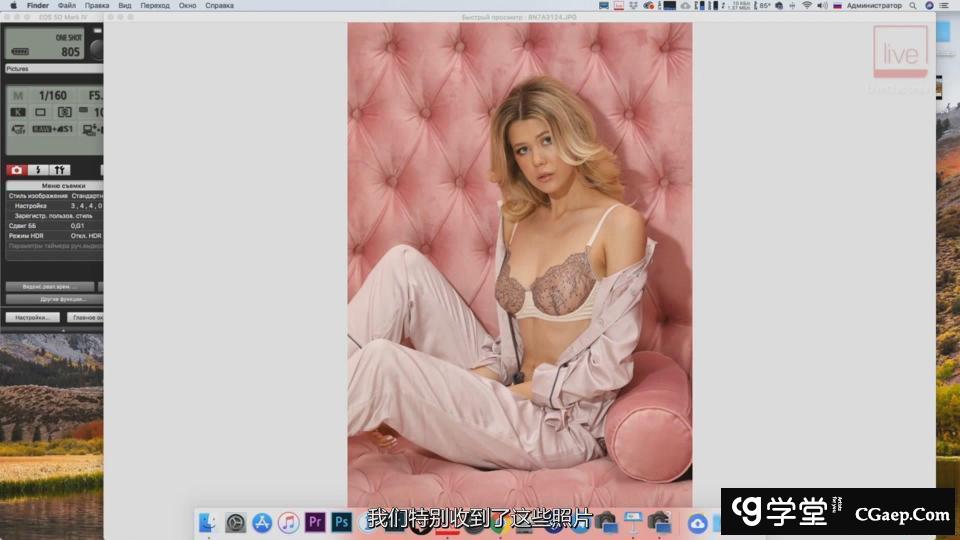Click the shutter speed 1/160 value
Screen dimensions: 960x540
(x=53, y=96)
